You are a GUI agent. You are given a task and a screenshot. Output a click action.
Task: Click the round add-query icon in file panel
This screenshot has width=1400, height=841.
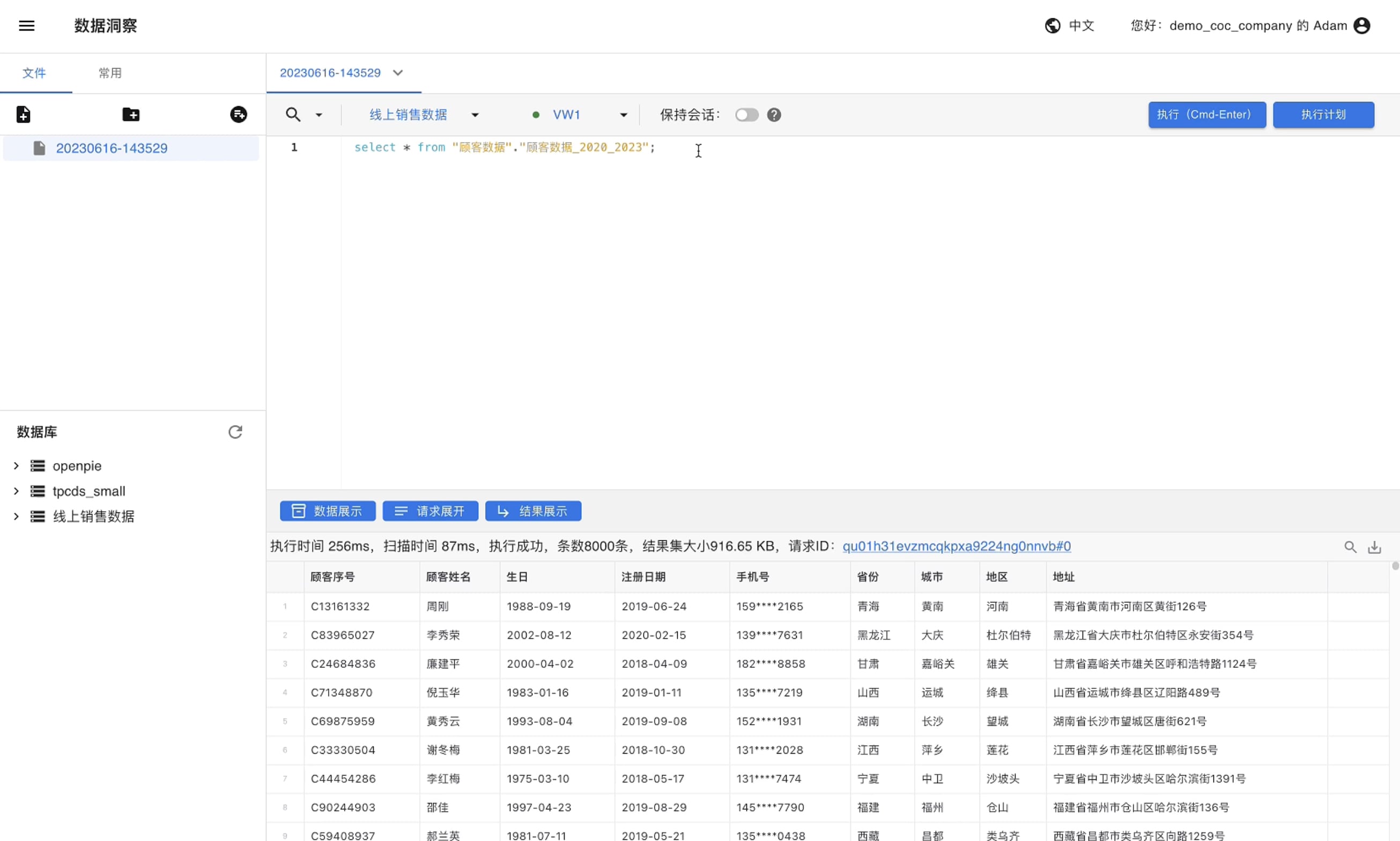(x=239, y=115)
